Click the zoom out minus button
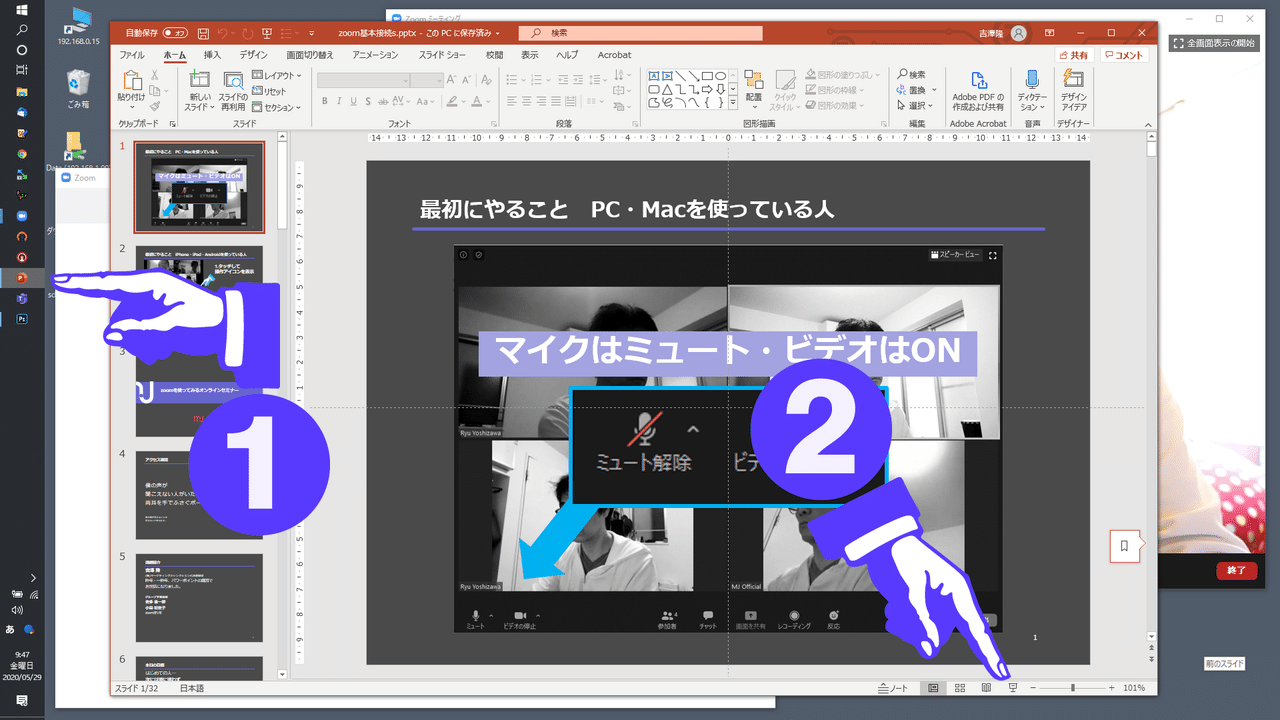 coord(1033,688)
